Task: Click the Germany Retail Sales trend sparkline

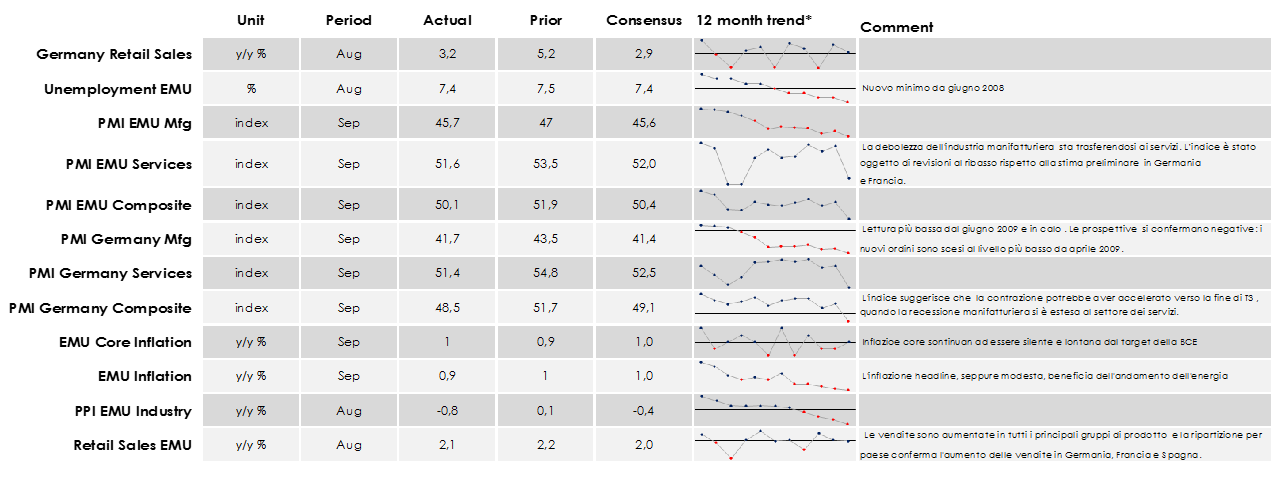Action: [775, 54]
